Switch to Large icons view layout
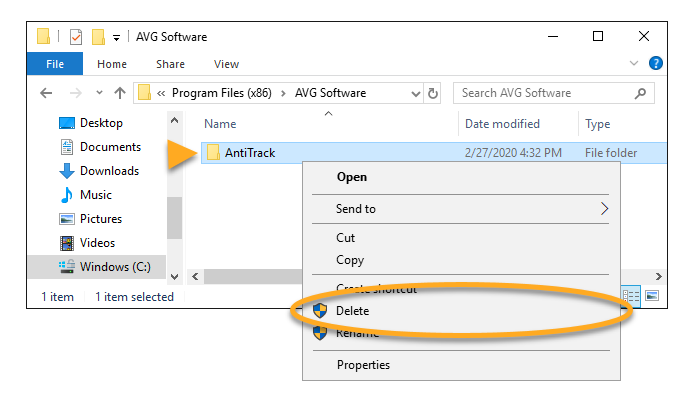The width and height of the screenshot is (691, 414). pos(652,296)
